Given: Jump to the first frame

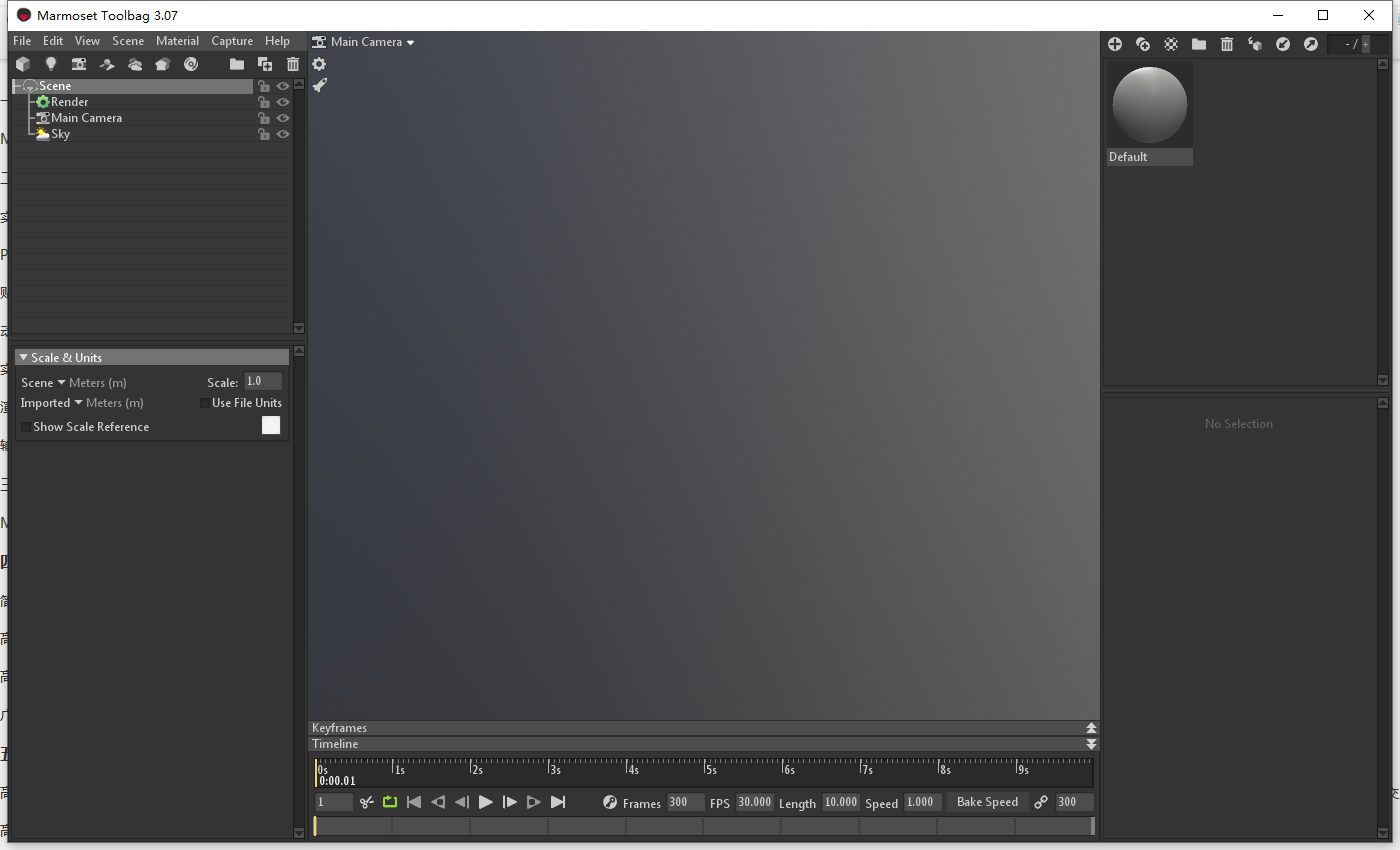Looking at the screenshot, I should [x=414, y=802].
